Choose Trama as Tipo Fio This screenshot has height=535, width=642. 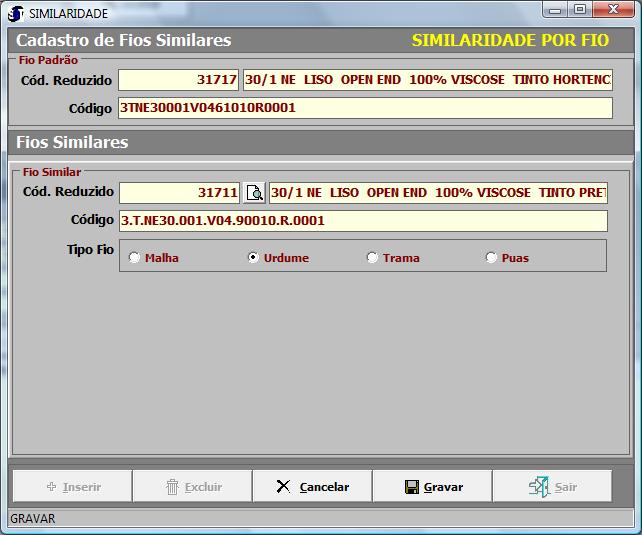(x=373, y=258)
